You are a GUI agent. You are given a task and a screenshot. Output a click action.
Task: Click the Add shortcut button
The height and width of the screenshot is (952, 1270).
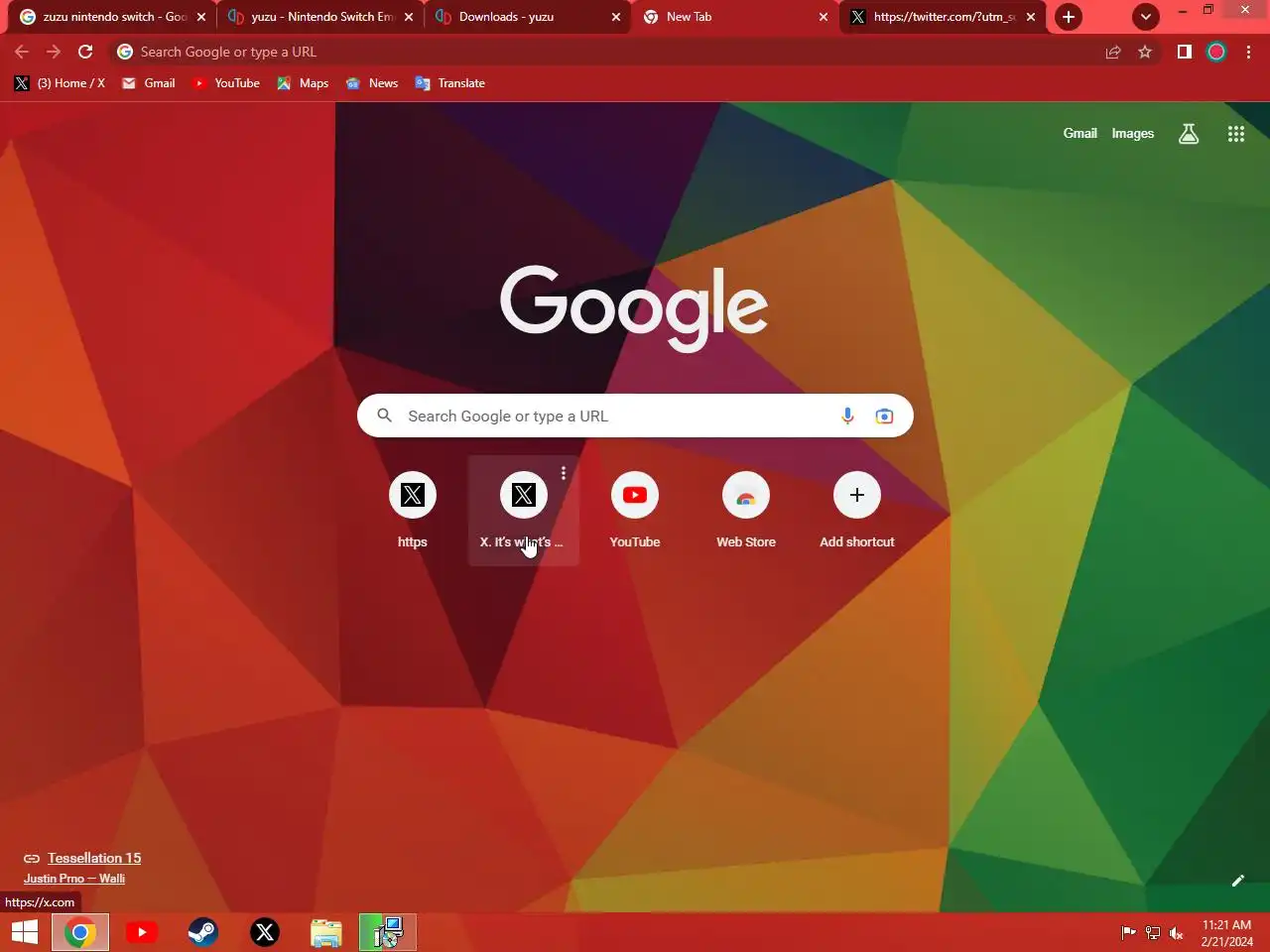[x=857, y=511]
